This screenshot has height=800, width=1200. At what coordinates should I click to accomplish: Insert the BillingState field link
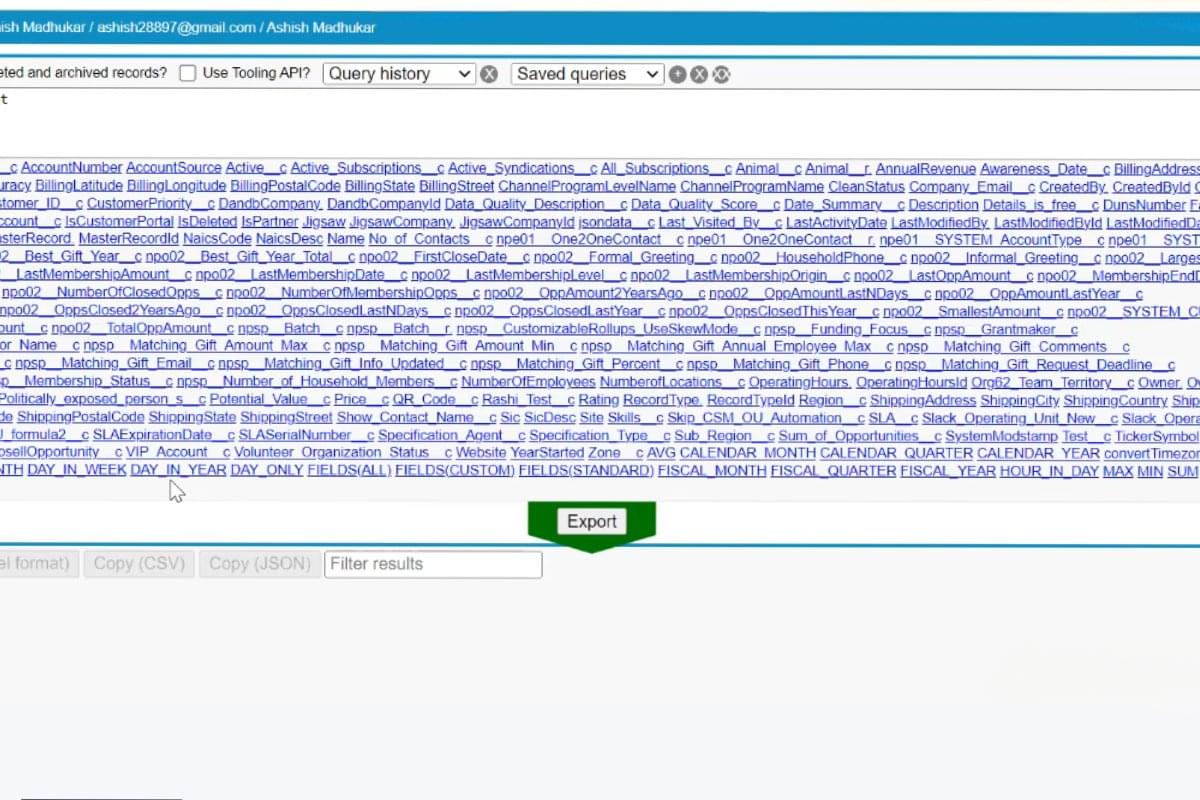[x=380, y=186]
